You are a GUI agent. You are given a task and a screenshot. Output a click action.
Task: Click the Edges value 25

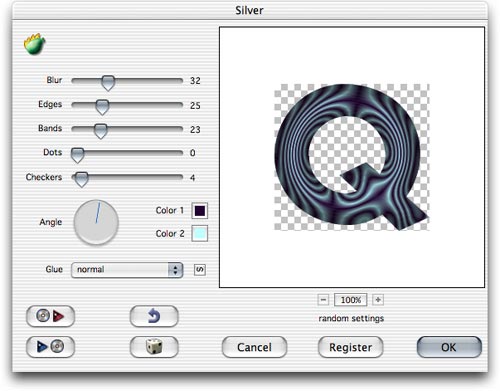coord(195,105)
